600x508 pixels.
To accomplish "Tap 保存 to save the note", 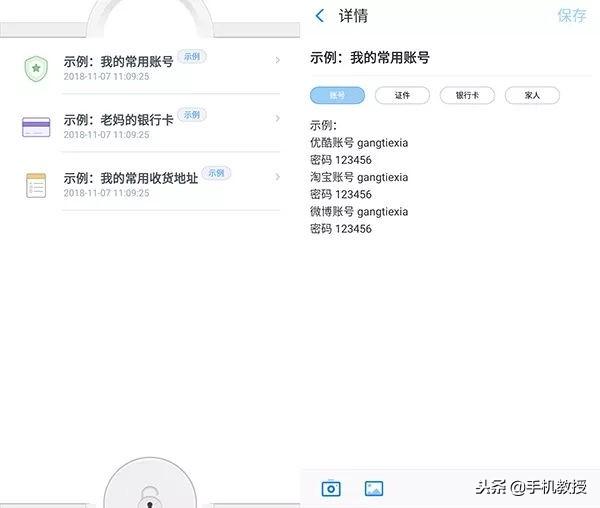I will click(x=571, y=16).
